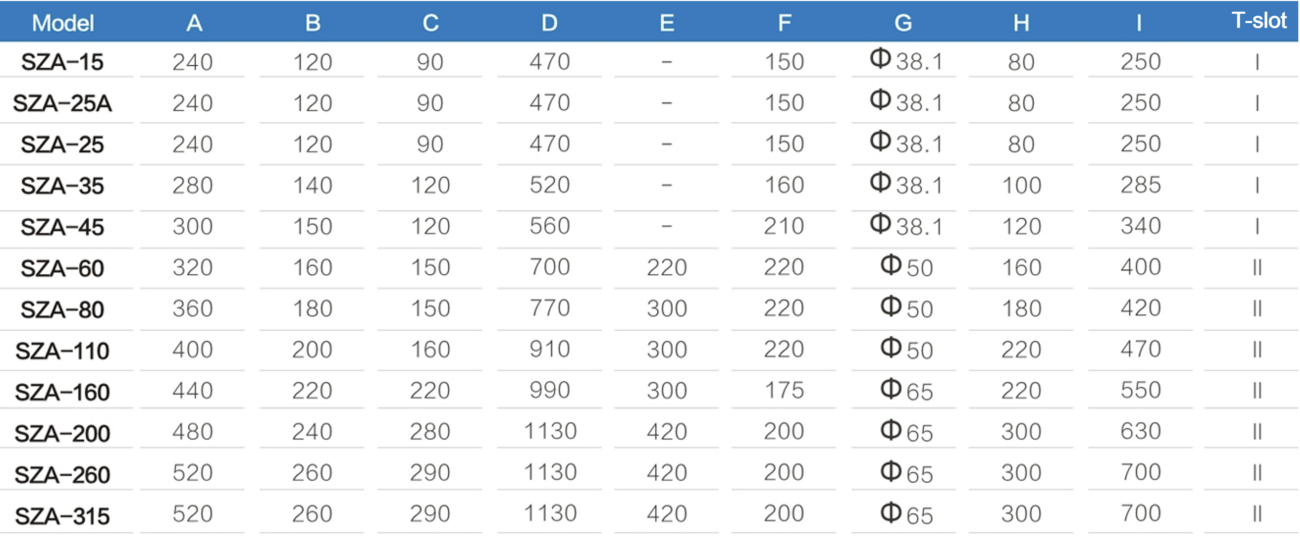Screen dimensions: 1300x538
Task: Click the column D header
Action: 549,23
